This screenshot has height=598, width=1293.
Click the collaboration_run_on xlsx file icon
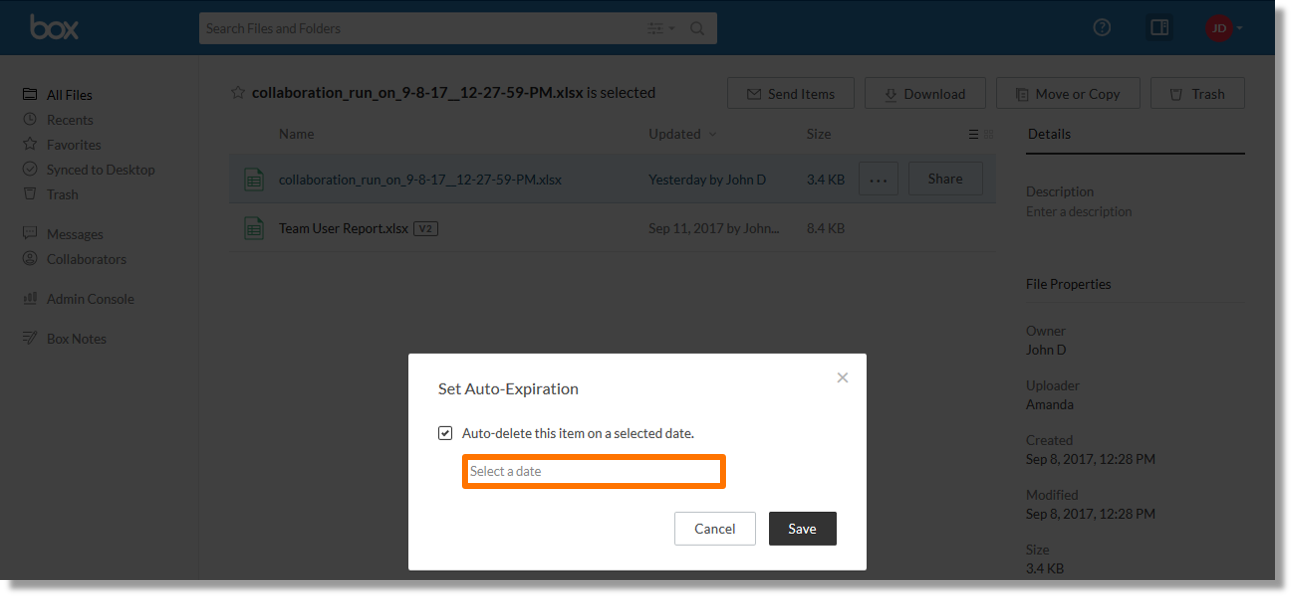[255, 179]
